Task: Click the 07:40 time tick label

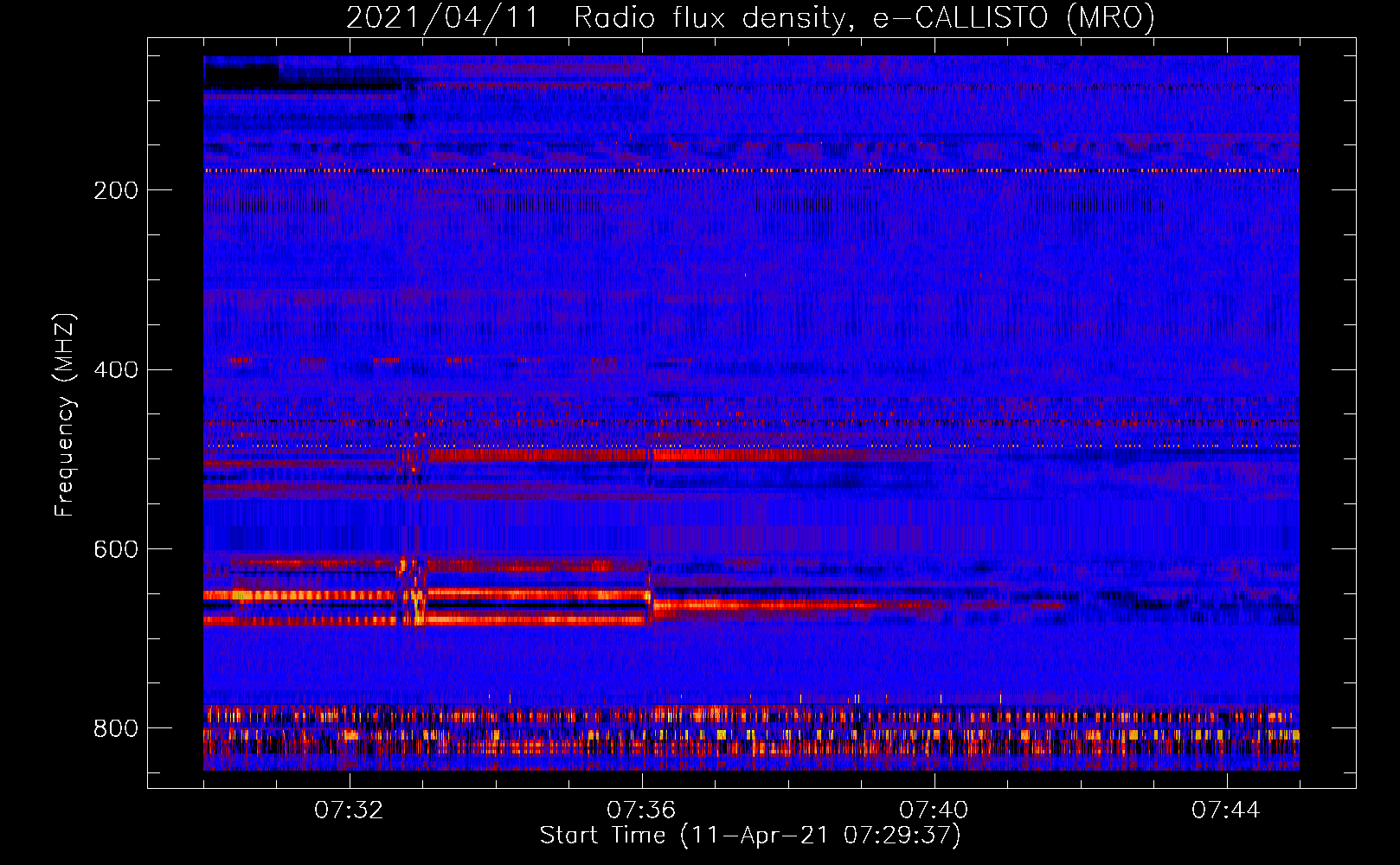Action: coord(934,811)
